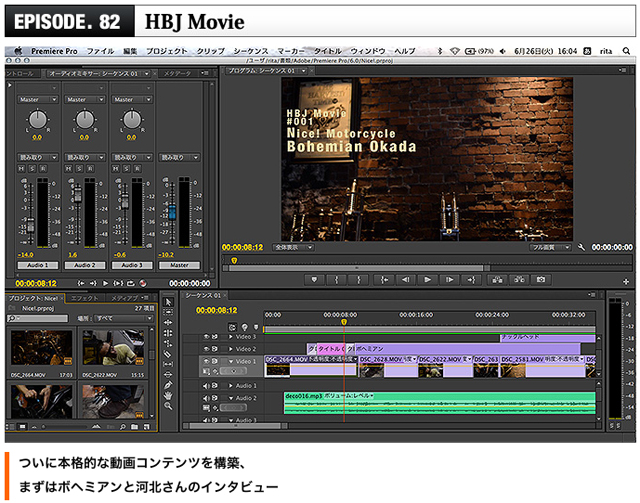Toggle Video 2 track eye visibility
The width and height of the screenshot is (640, 503).
[x=207, y=349]
